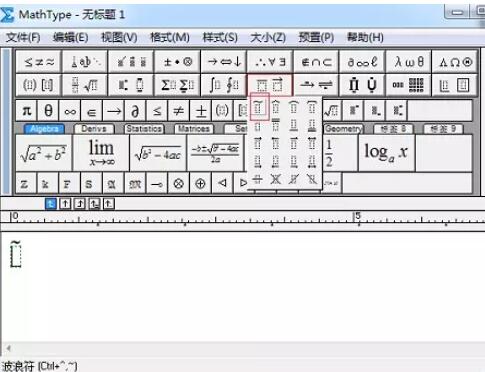The image size is (485, 372).
Task: Select strike-through template in open palette
Action: pyautogui.click(x=257, y=180)
